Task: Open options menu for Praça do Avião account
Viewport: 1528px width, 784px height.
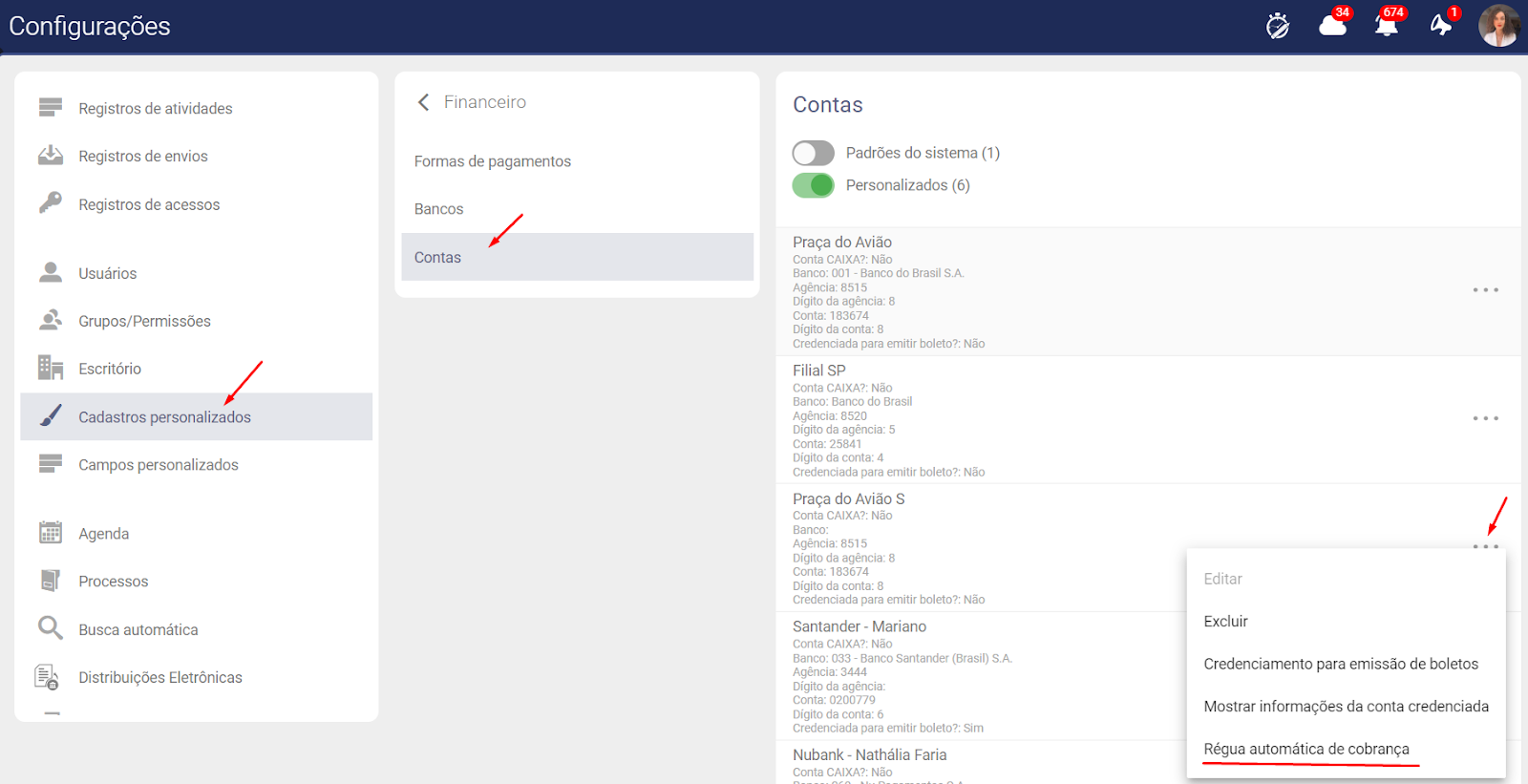Action: pos(1485,289)
